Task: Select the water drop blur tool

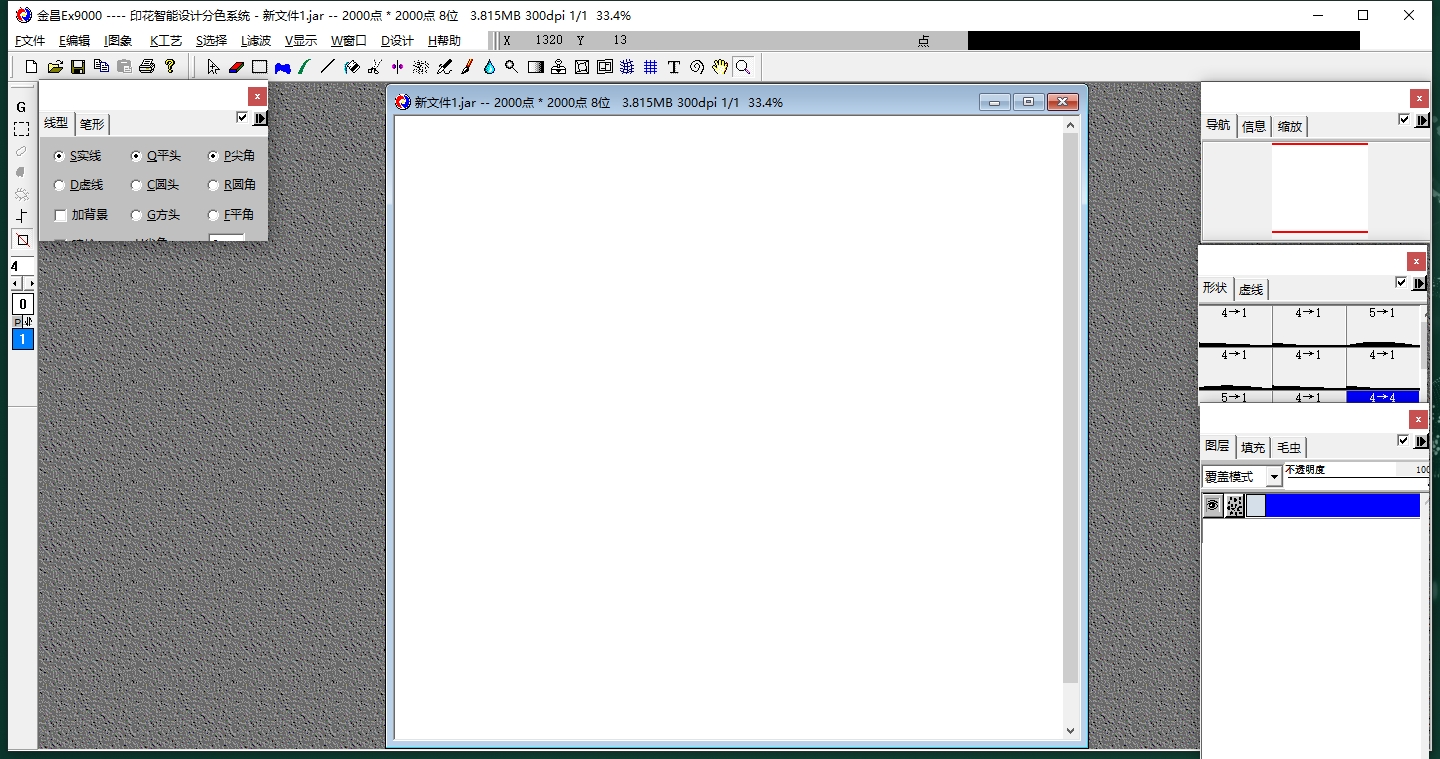Action: click(489, 67)
